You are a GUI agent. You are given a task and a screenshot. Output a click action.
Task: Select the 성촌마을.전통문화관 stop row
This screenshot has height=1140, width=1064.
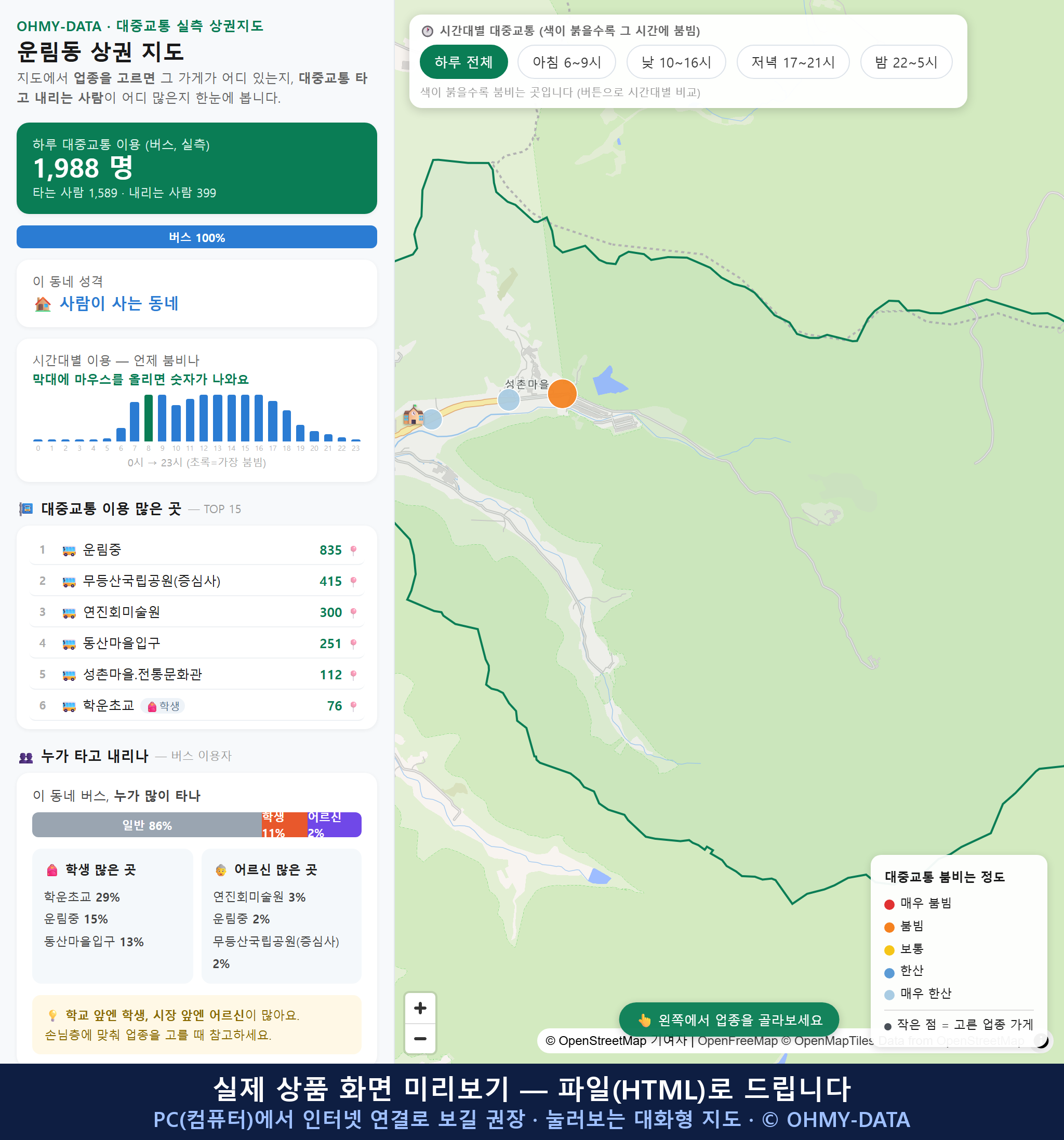pos(197,674)
